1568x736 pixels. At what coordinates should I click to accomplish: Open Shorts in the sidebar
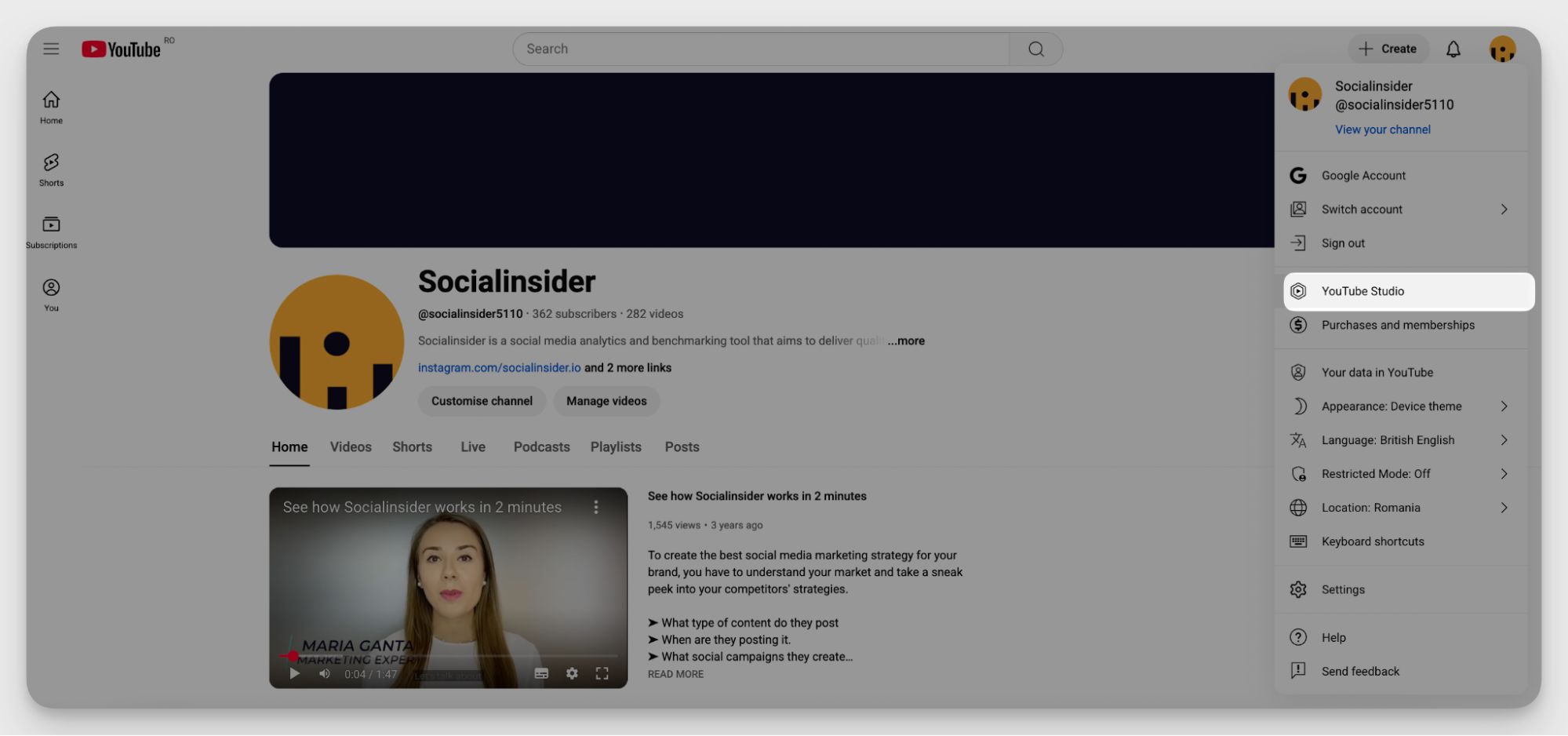(51, 170)
